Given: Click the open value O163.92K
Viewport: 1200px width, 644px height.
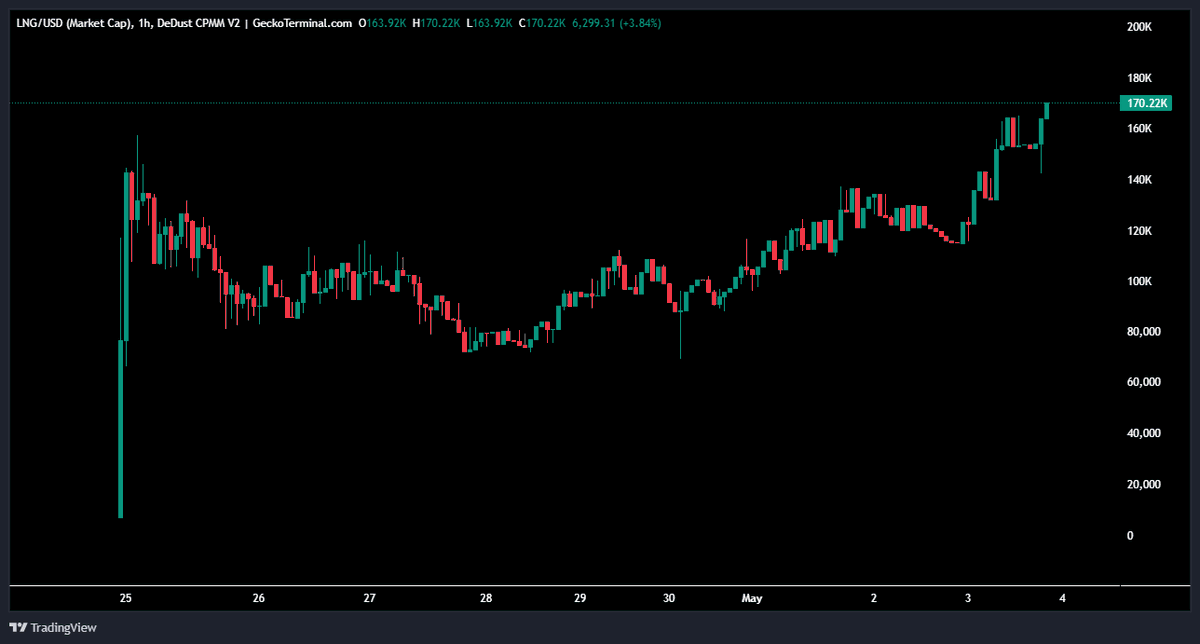Looking at the screenshot, I should [383, 22].
